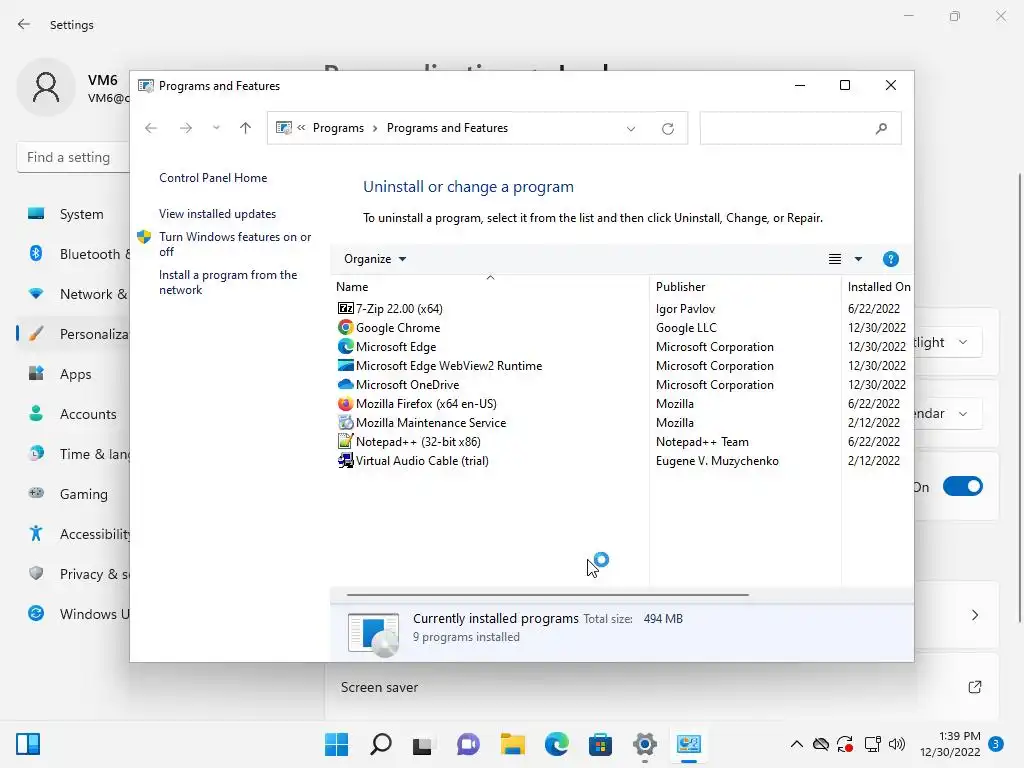The height and width of the screenshot is (768, 1024).
Task: Launch Microsoft Edge from the taskbar
Action: 556,744
